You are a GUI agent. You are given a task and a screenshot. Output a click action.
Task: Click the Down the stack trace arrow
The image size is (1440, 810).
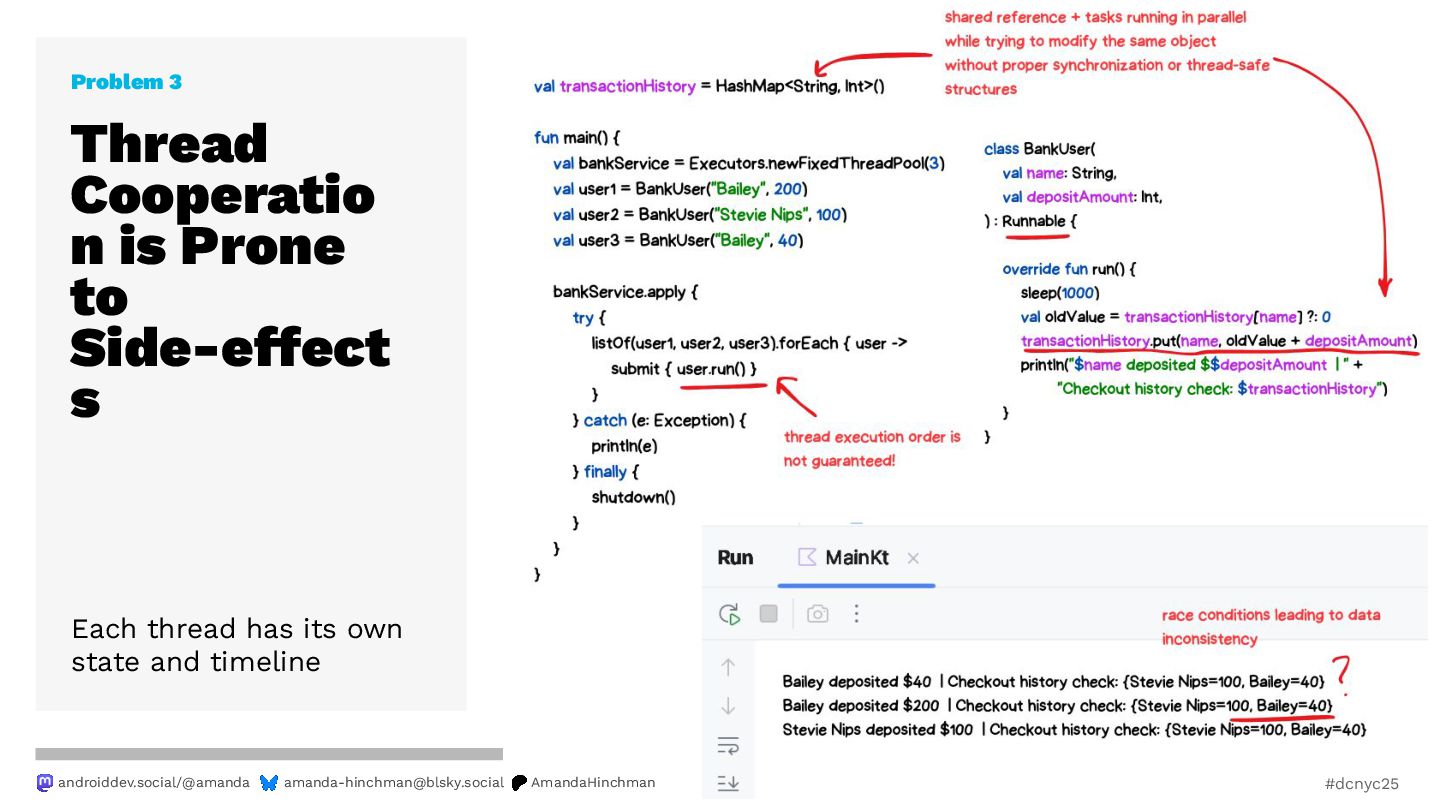[x=728, y=706]
